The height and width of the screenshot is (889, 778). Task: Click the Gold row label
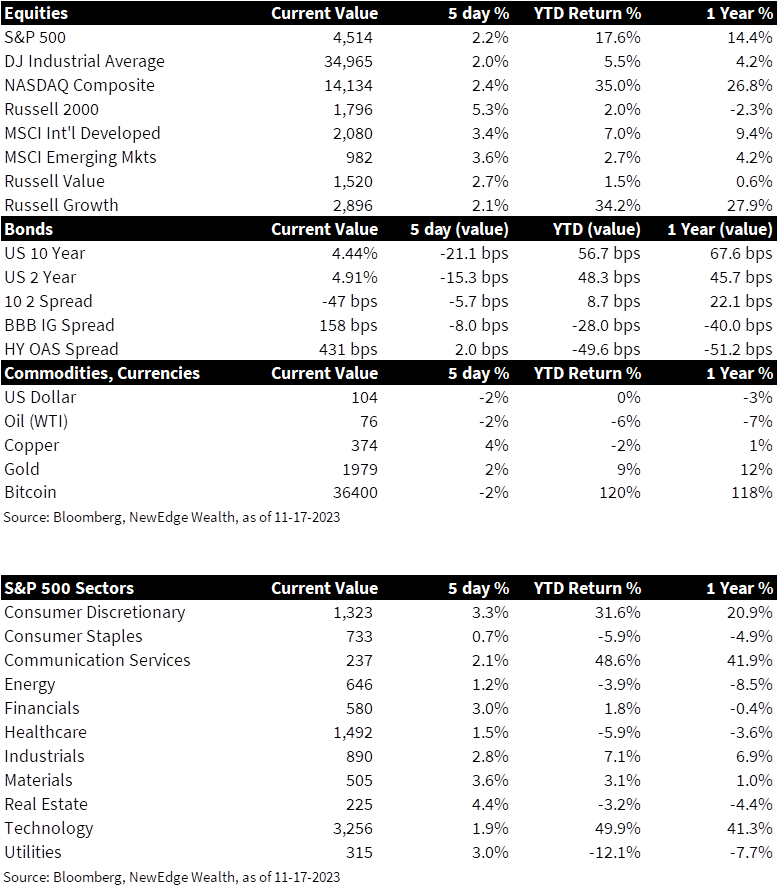[22, 469]
